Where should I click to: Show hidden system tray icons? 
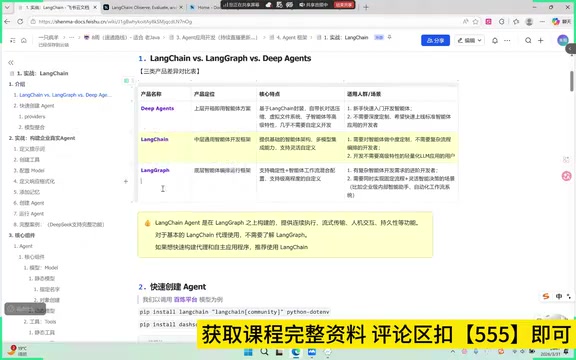point(453,352)
